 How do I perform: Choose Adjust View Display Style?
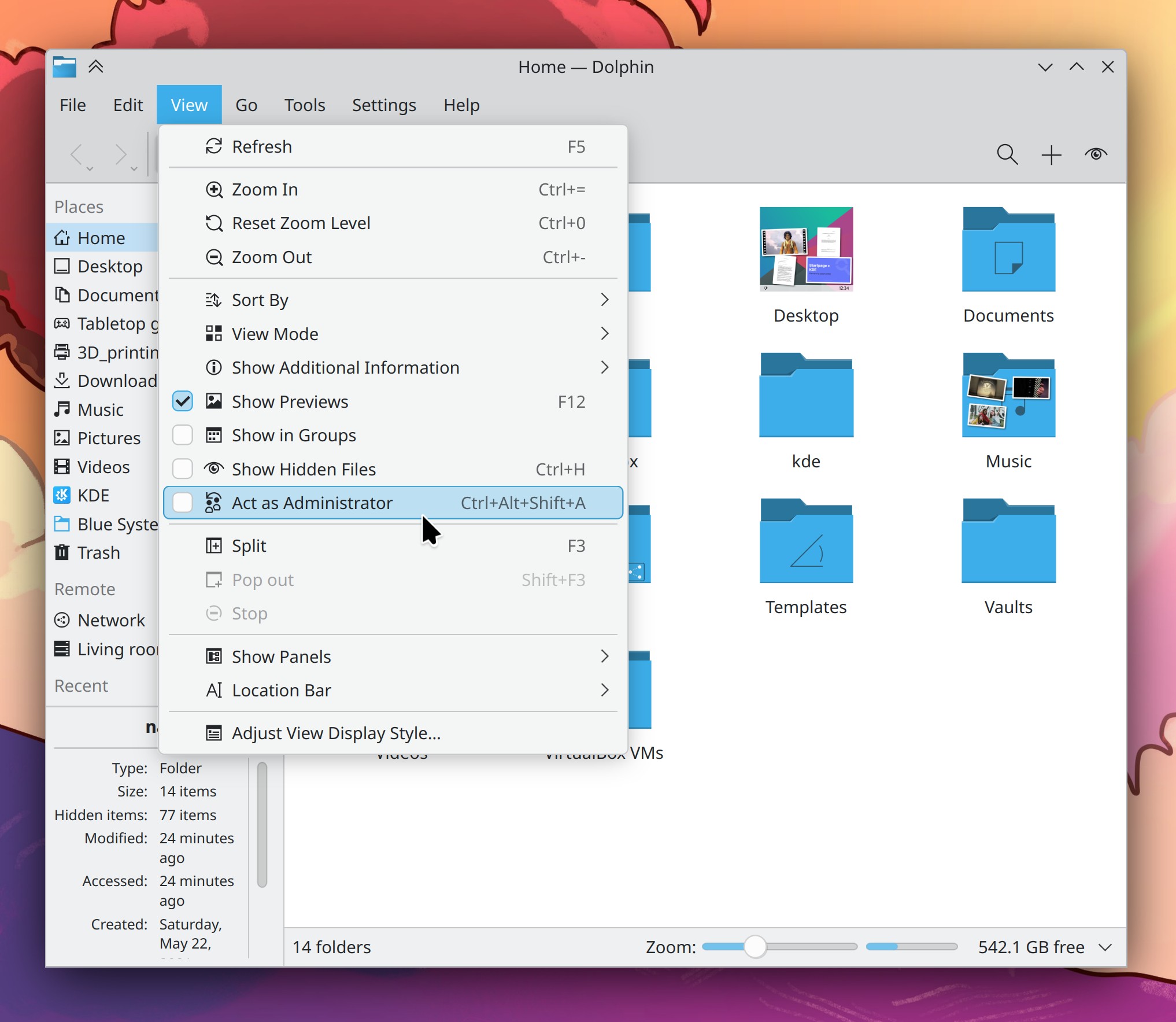click(x=335, y=732)
